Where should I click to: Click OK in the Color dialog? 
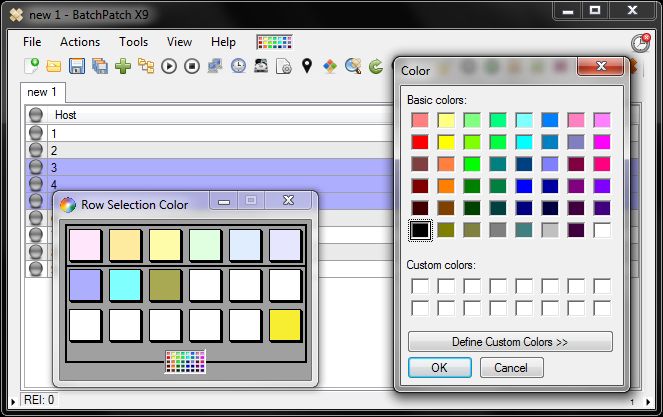[x=440, y=368]
